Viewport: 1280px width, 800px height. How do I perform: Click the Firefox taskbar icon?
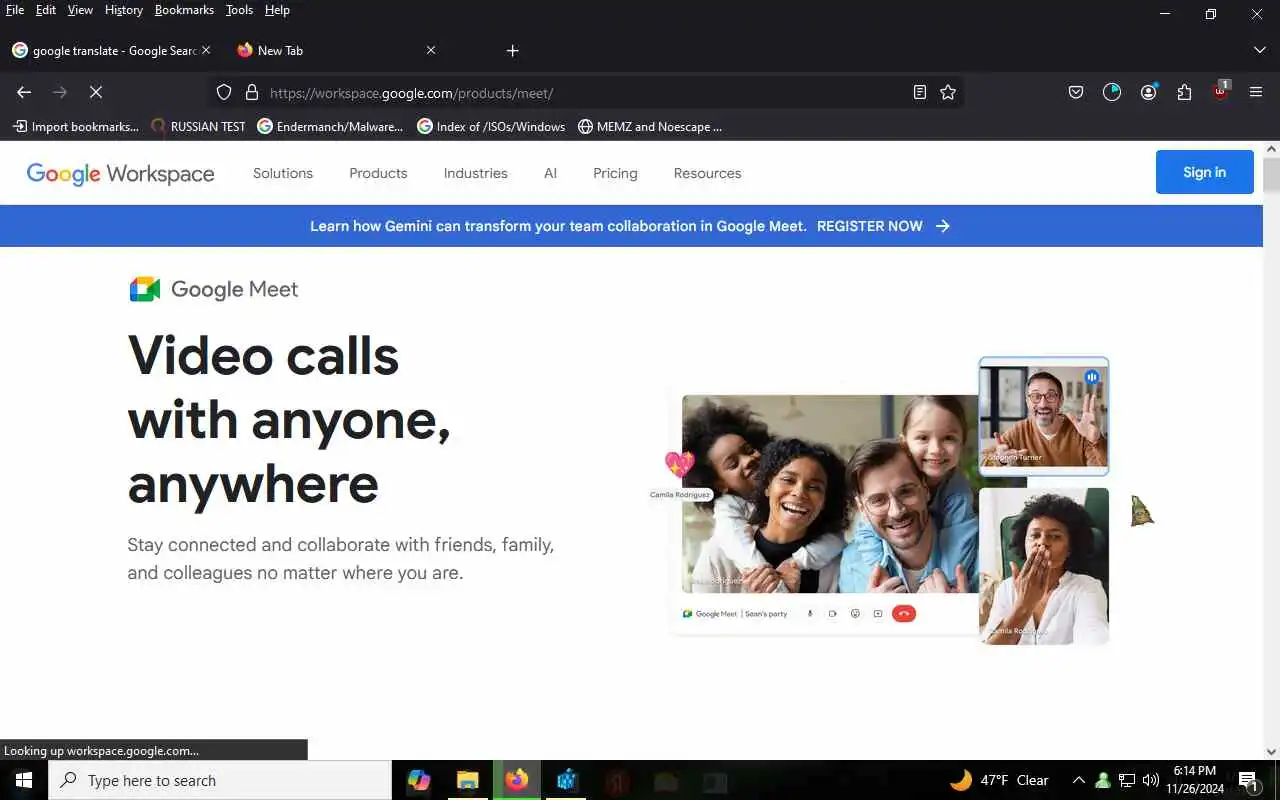(x=517, y=780)
